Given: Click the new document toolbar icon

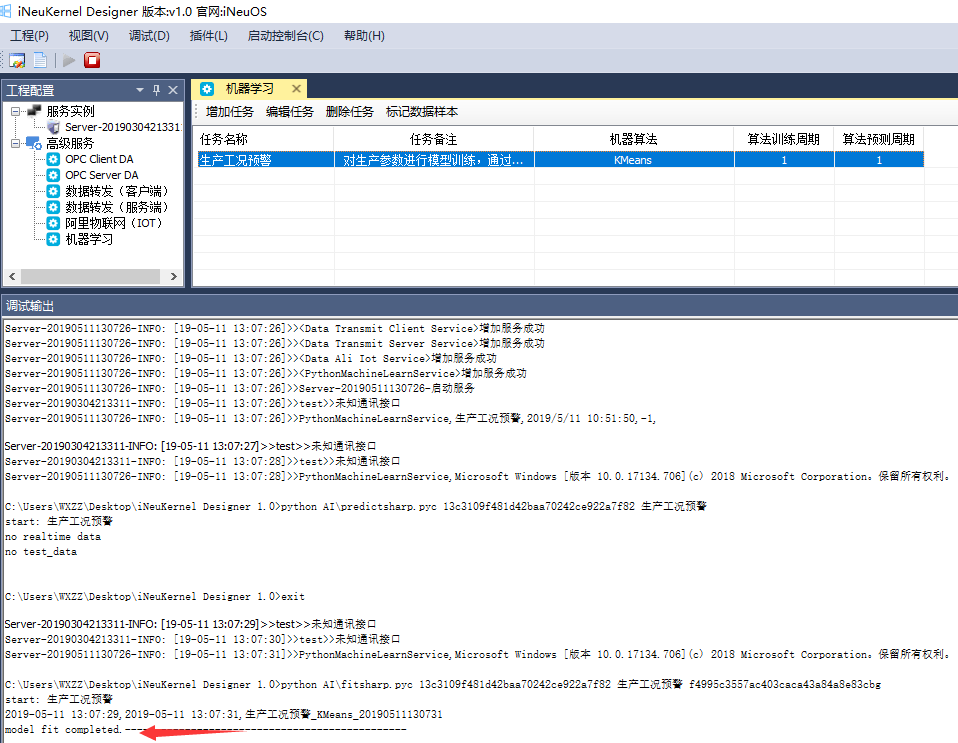Looking at the screenshot, I should click(39, 61).
